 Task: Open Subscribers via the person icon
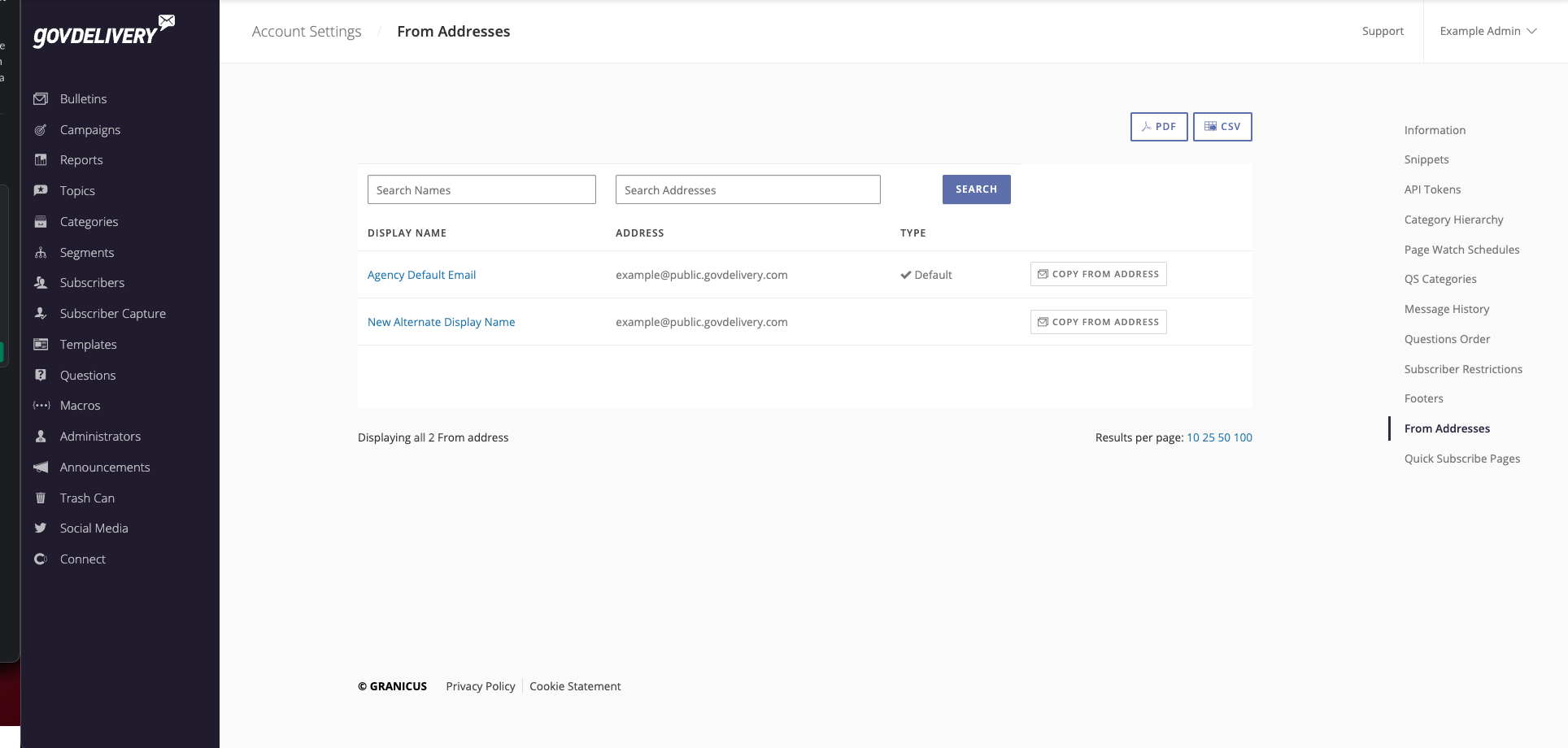point(41,282)
